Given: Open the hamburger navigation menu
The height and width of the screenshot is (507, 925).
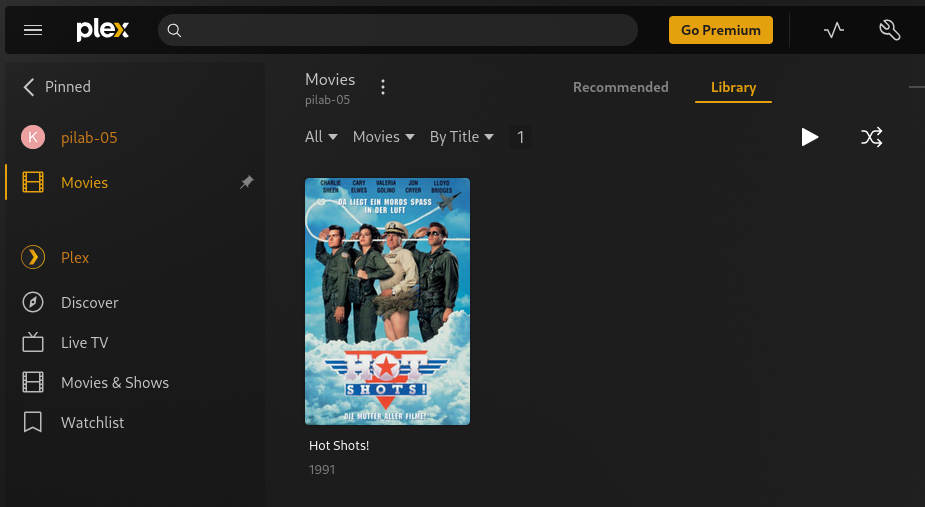Looking at the screenshot, I should tap(33, 30).
